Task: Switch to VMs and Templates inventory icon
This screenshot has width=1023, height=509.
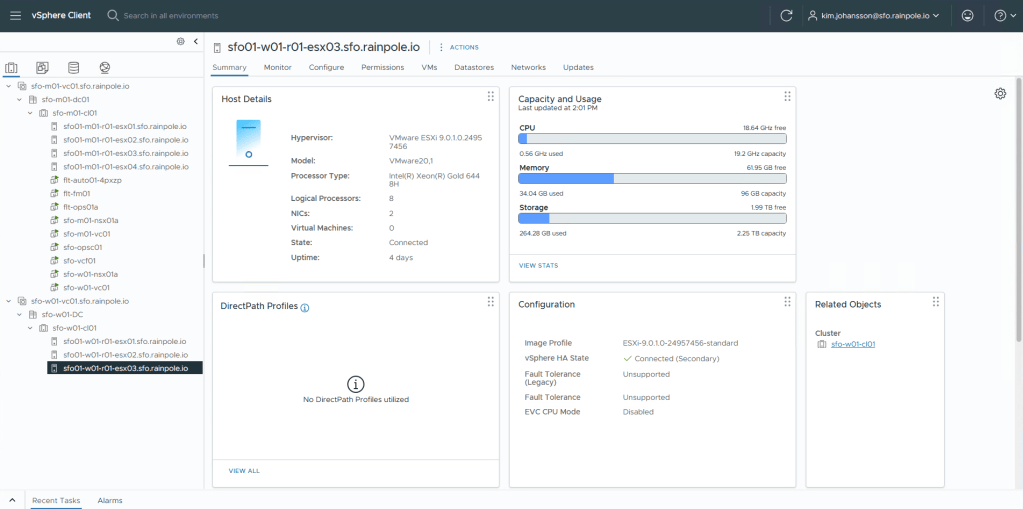Action: point(42,68)
